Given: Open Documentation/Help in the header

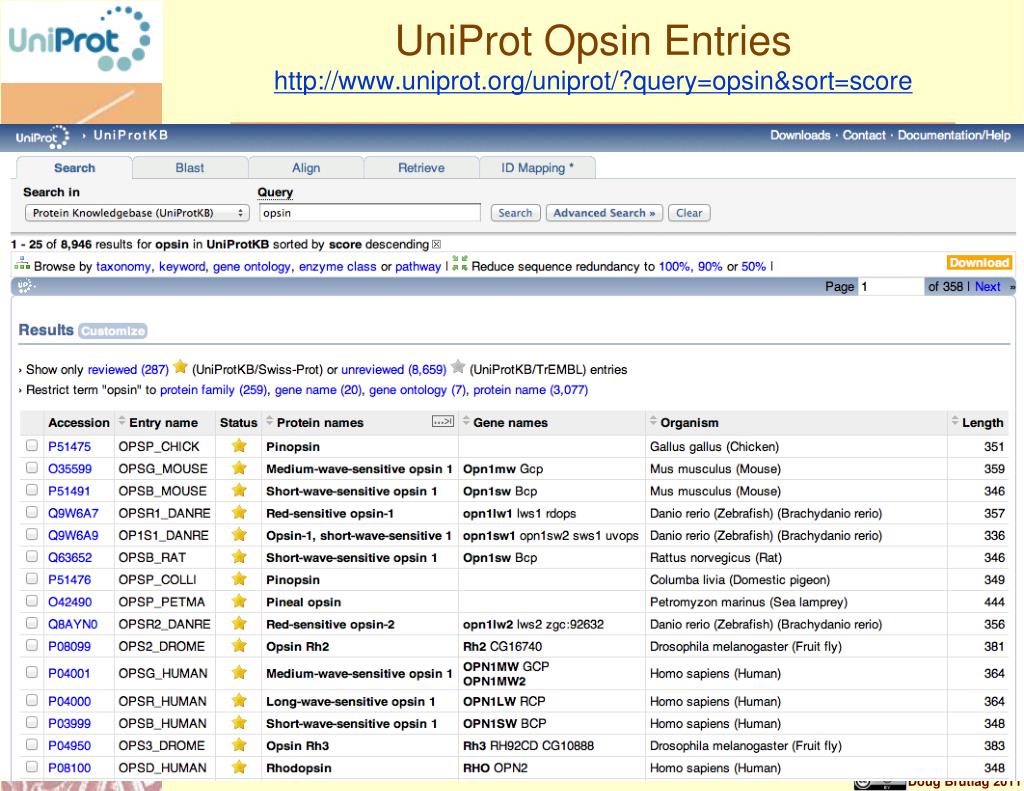Looking at the screenshot, I should [953, 135].
